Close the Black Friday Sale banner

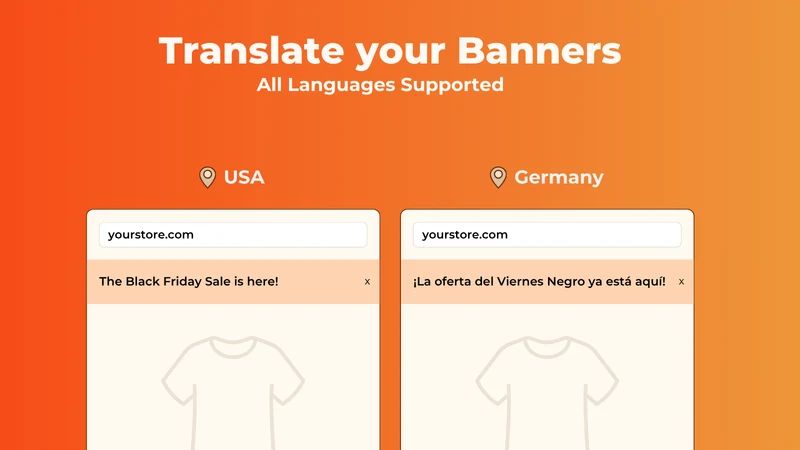point(367,282)
